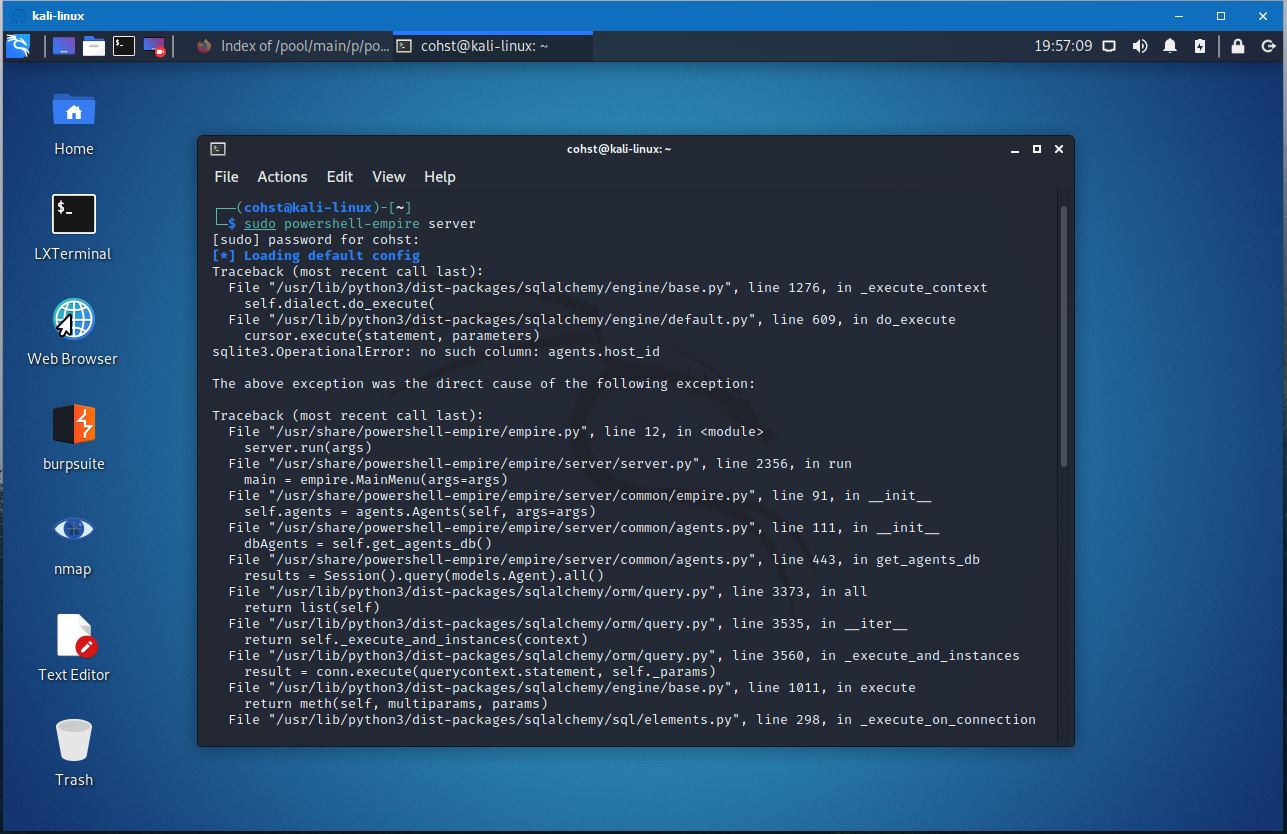Image resolution: width=1287 pixels, height=834 pixels.
Task: Click "dbAgents = self.get_agents_db()" line
Action: [x=368, y=543]
